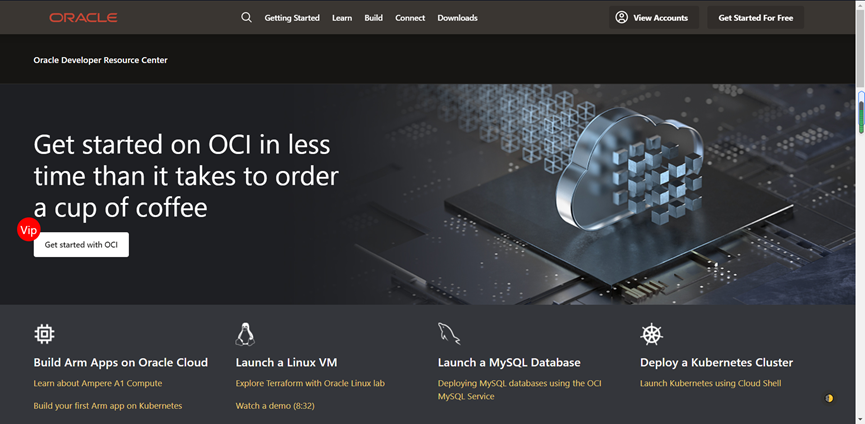Open the Learn menu
The height and width of the screenshot is (424, 865).
(x=342, y=18)
